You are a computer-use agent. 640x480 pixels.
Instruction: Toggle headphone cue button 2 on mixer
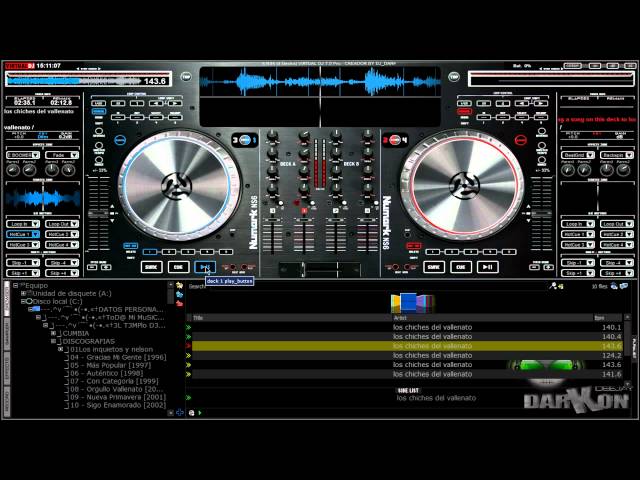point(336,211)
